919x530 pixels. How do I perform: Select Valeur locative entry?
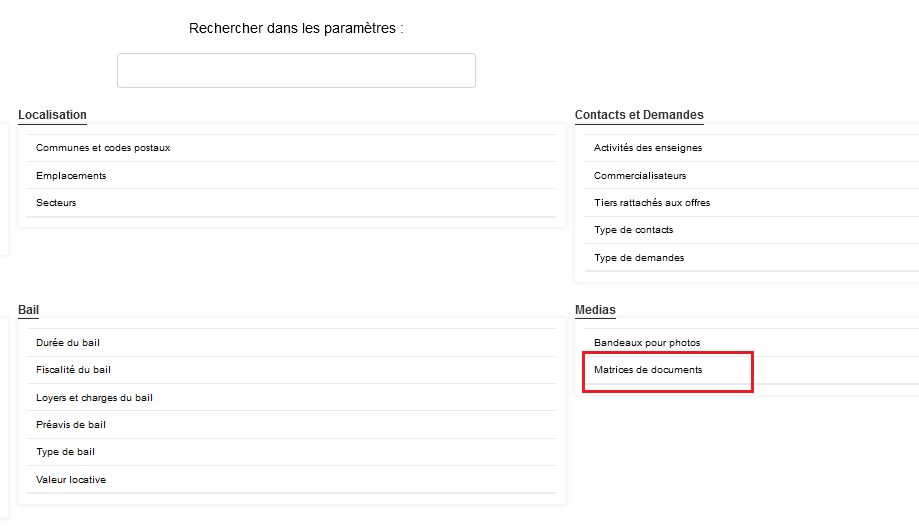71,480
